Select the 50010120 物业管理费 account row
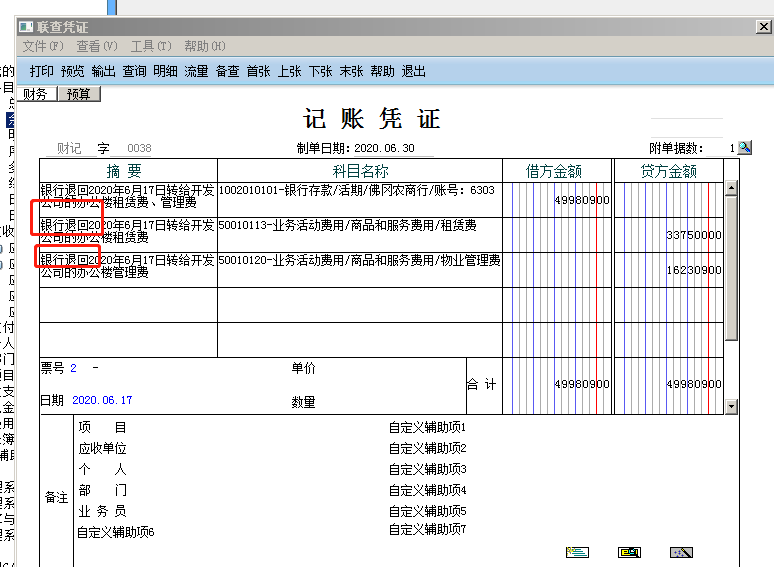Screen dimensions: 774x567 click(360, 270)
